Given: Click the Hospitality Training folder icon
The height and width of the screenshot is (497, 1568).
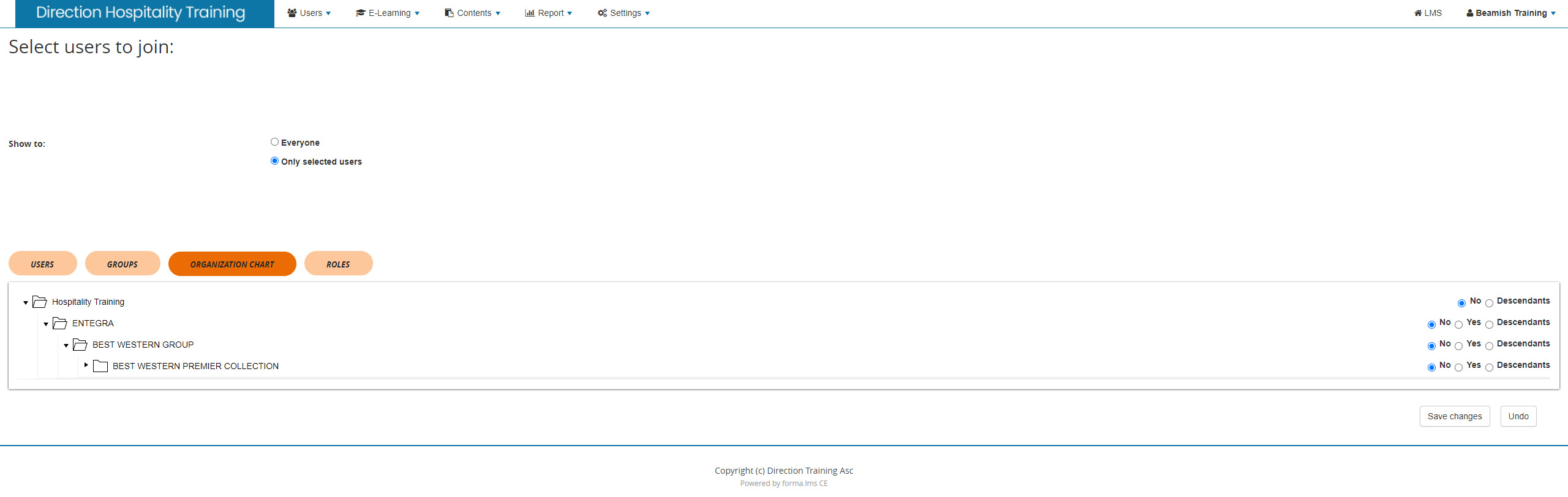Looking at the screenshot, I should pyautogui.click(x=40, y=302).
